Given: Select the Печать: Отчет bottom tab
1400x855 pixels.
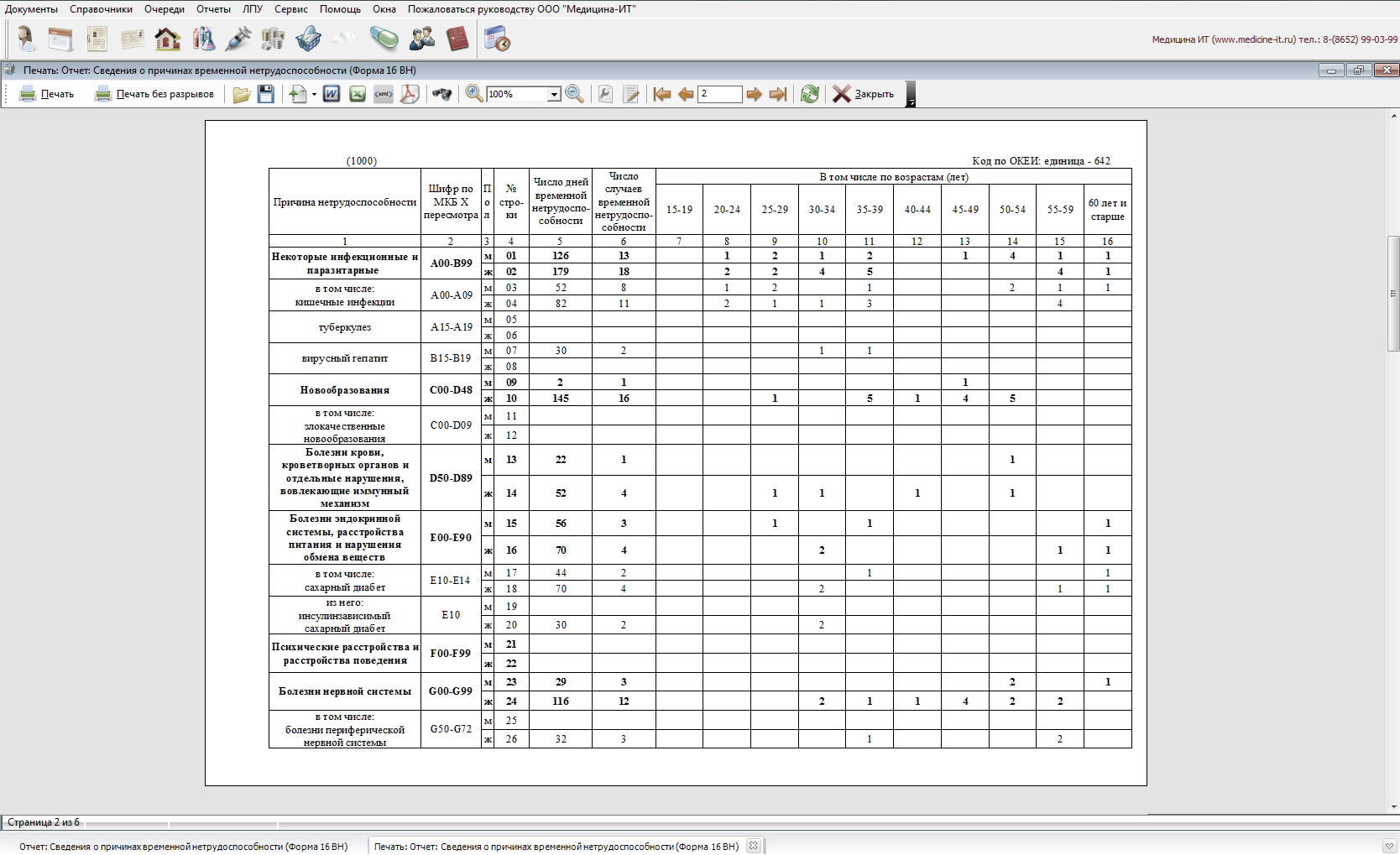Looking at the screenshot, I should (556, 847).
